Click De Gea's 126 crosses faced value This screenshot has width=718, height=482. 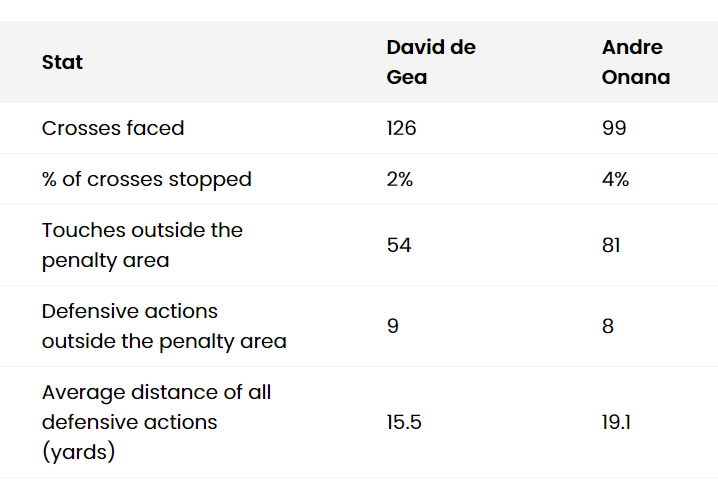(401, 128)
